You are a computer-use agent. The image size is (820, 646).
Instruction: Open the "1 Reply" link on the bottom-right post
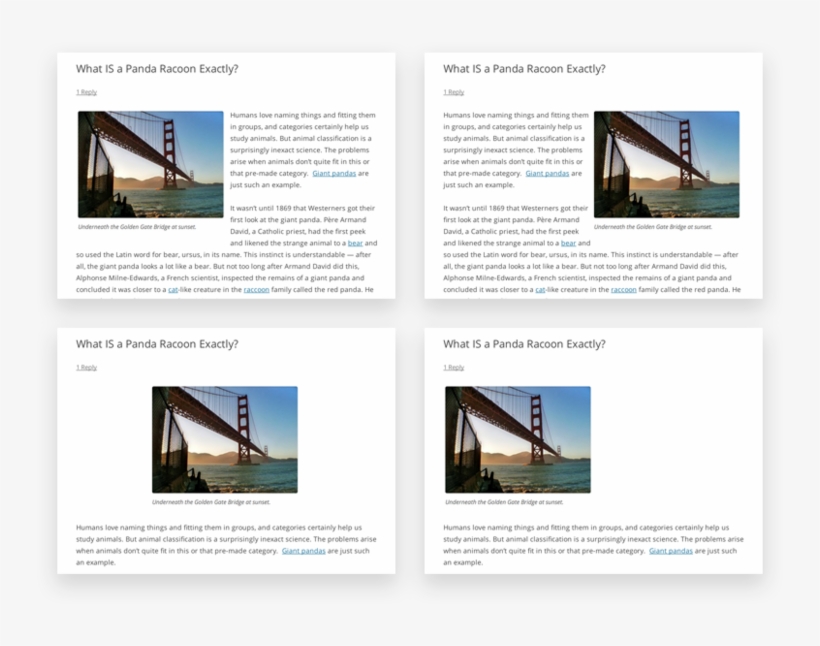453,366
